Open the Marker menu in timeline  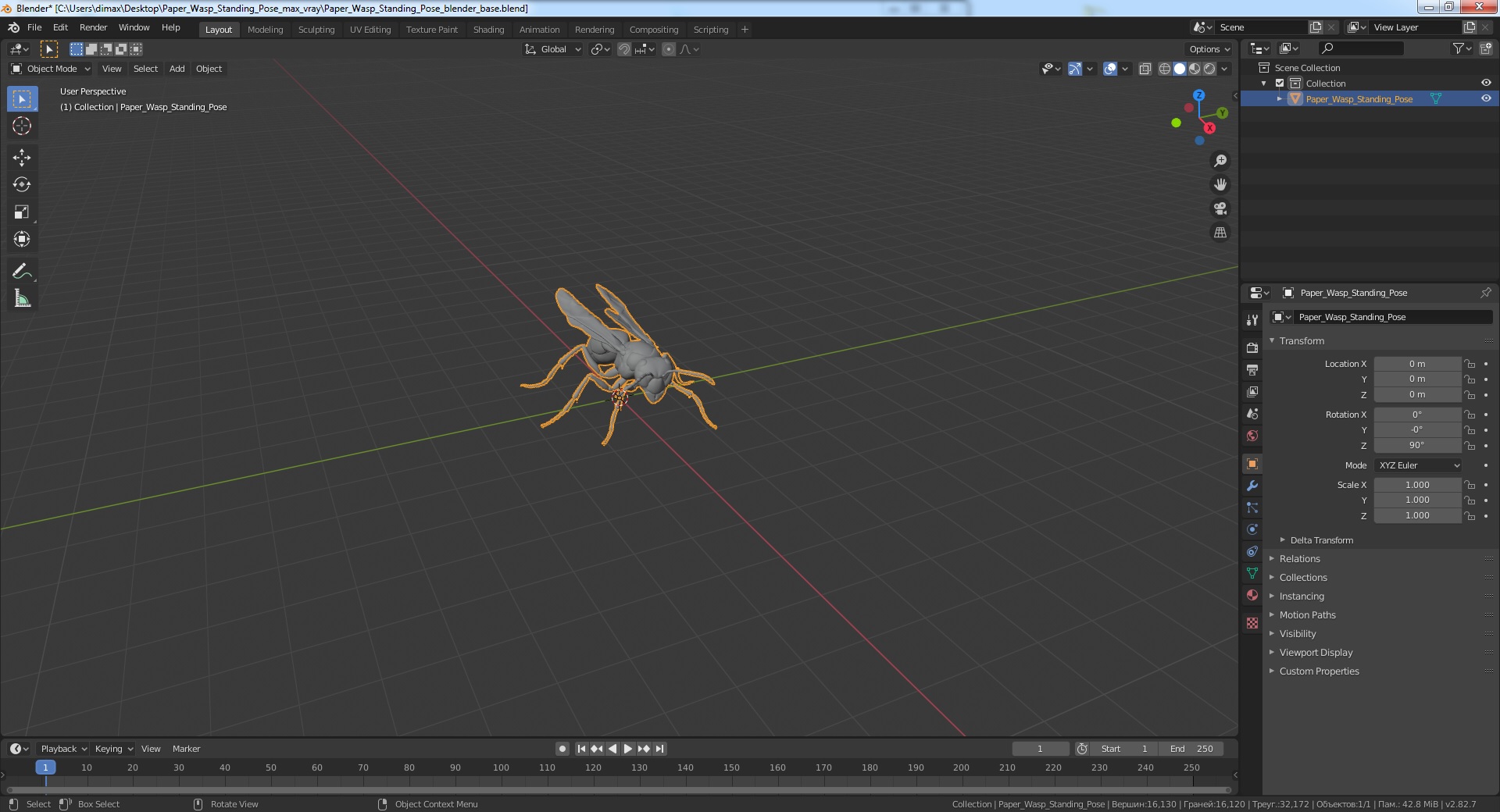[x=186, y=749]
